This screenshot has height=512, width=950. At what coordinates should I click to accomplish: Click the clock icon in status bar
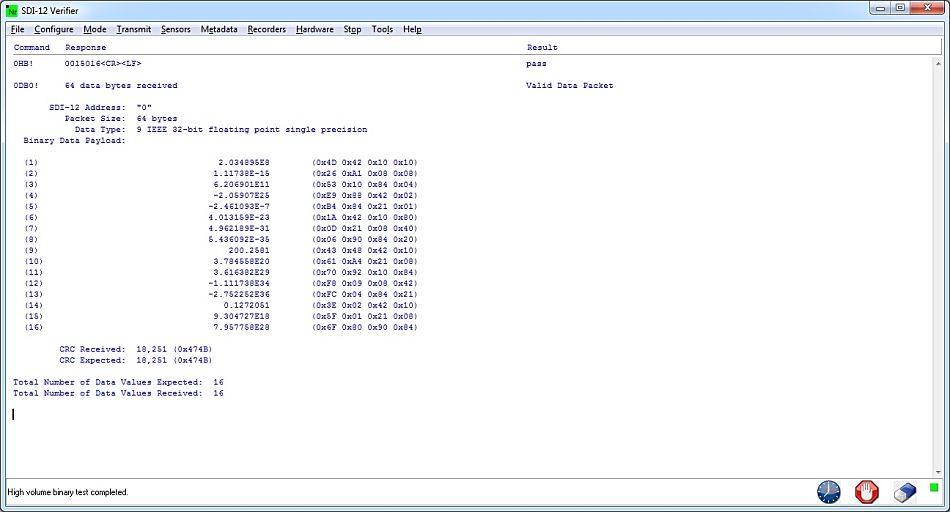click(x=828, y=491)
